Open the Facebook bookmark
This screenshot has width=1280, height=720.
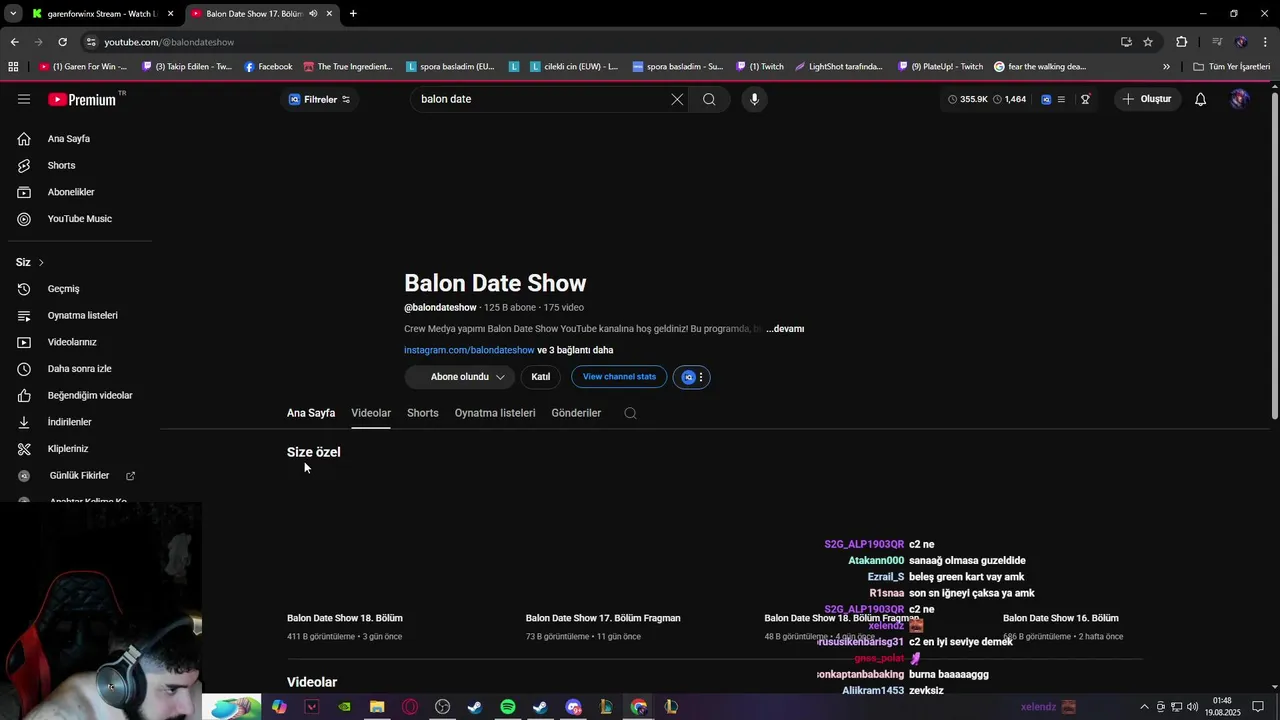[x=268, y=67]
